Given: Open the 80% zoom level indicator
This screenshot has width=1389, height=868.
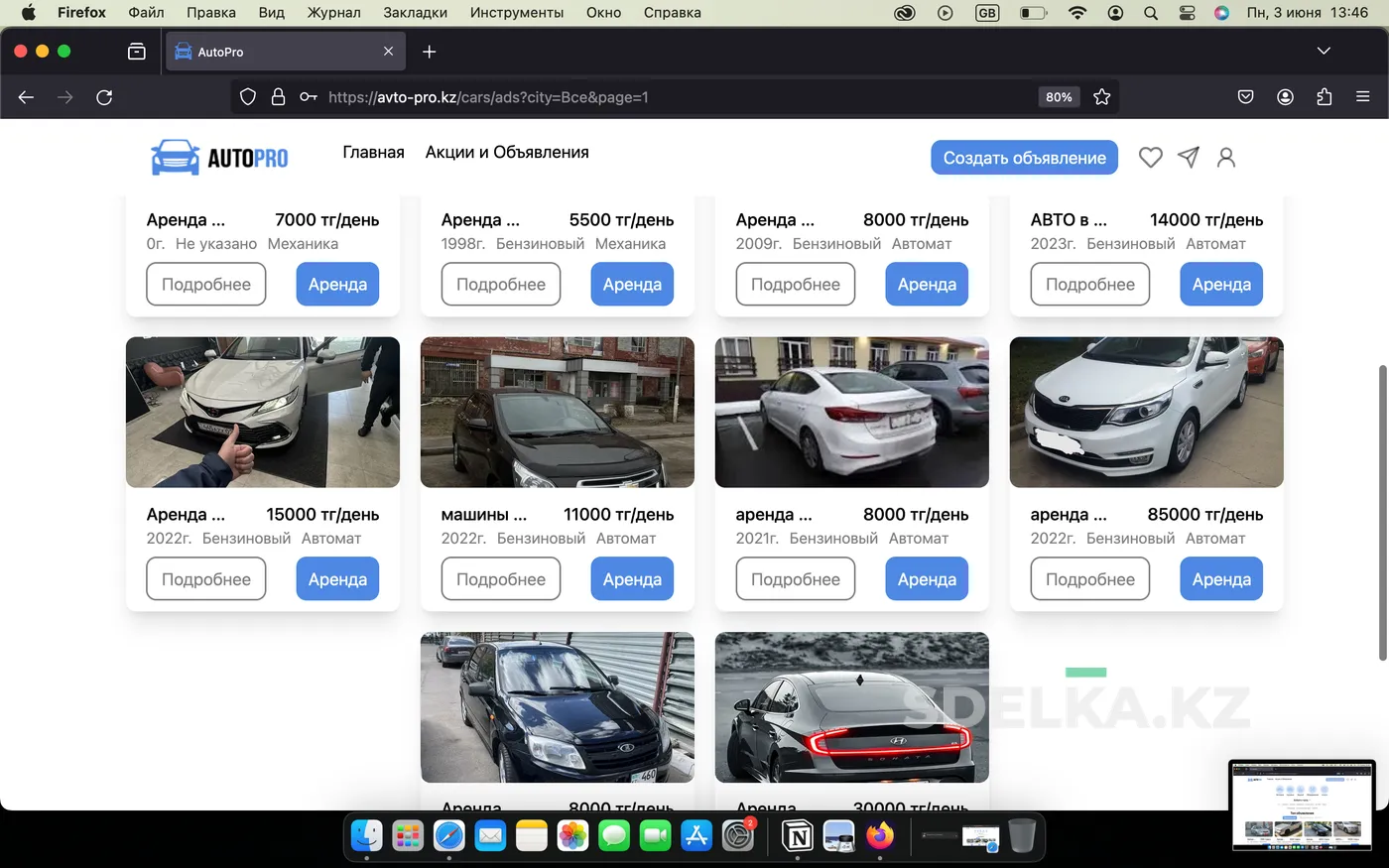Looking at the screenshot, I should pos(1059,97).
